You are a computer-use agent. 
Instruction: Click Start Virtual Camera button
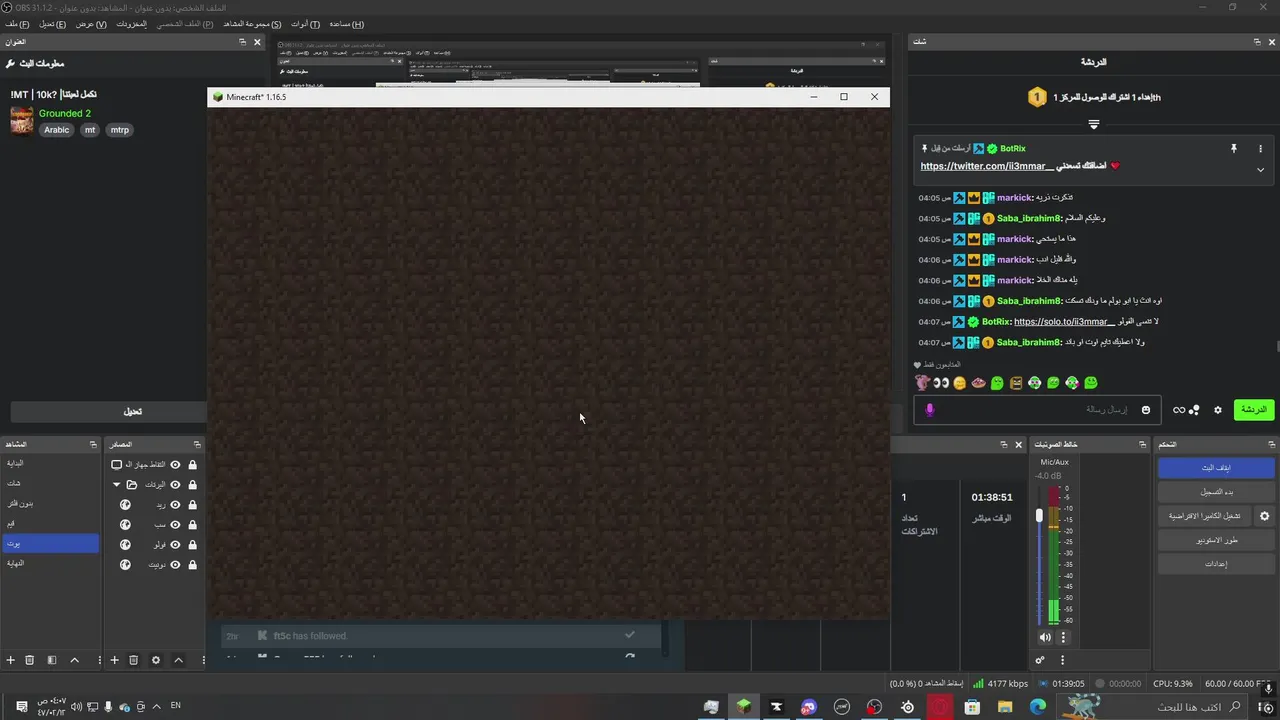(1205, 516)
